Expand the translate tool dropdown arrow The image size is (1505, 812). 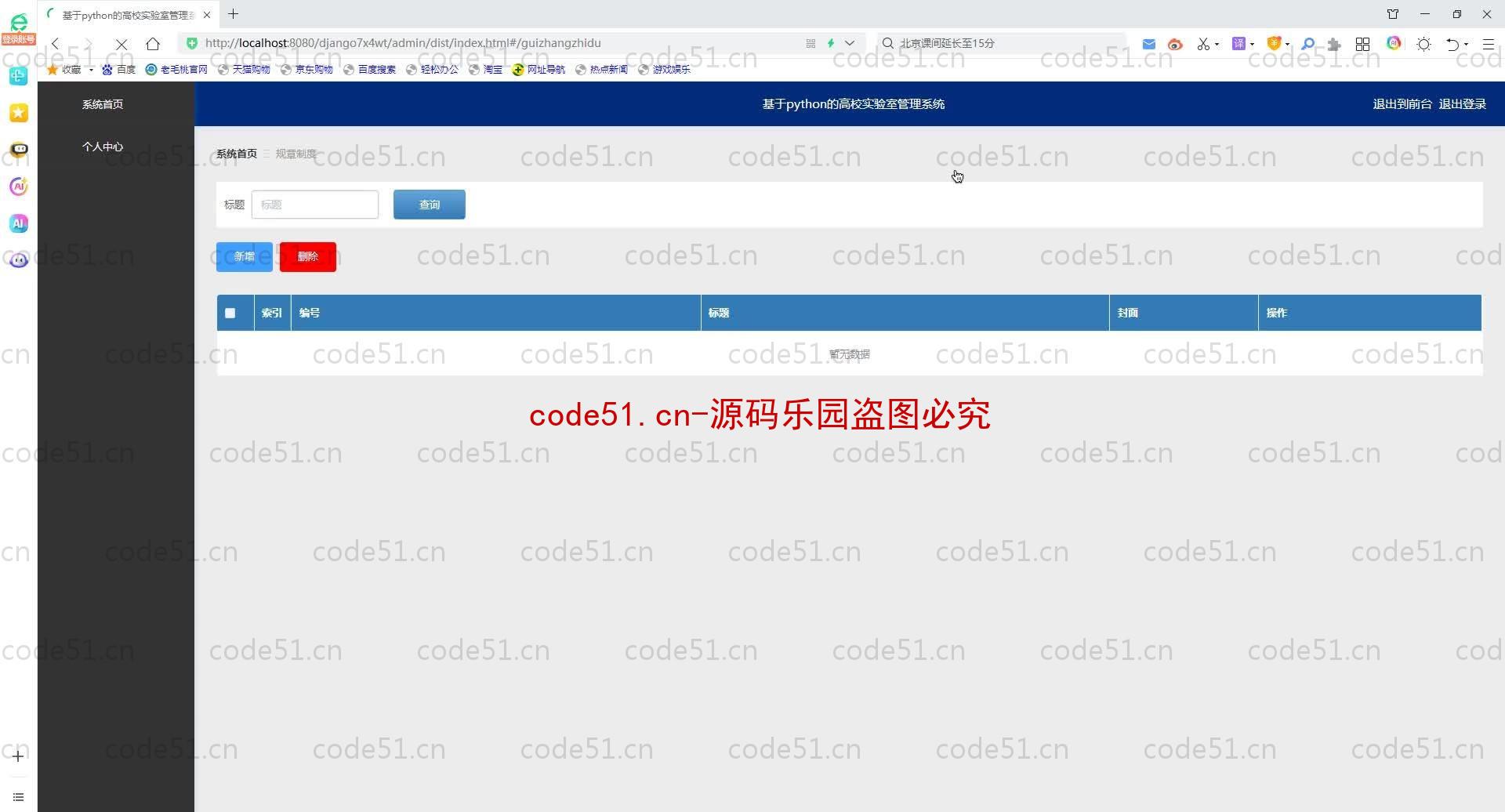pyautogui.click(x=1252, y=45)
